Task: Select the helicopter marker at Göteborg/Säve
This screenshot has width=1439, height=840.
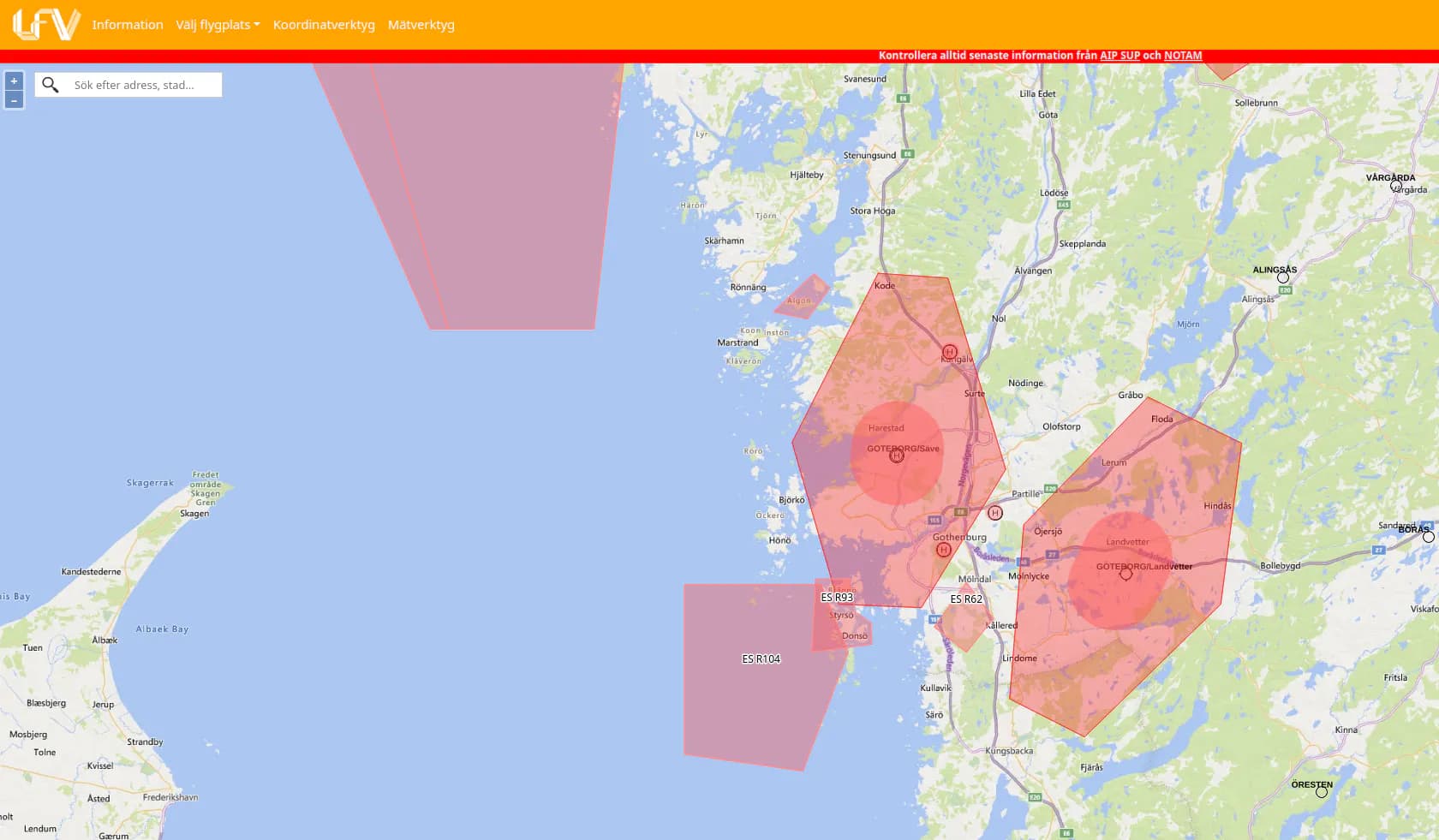Action: click(x=896, y=456)
